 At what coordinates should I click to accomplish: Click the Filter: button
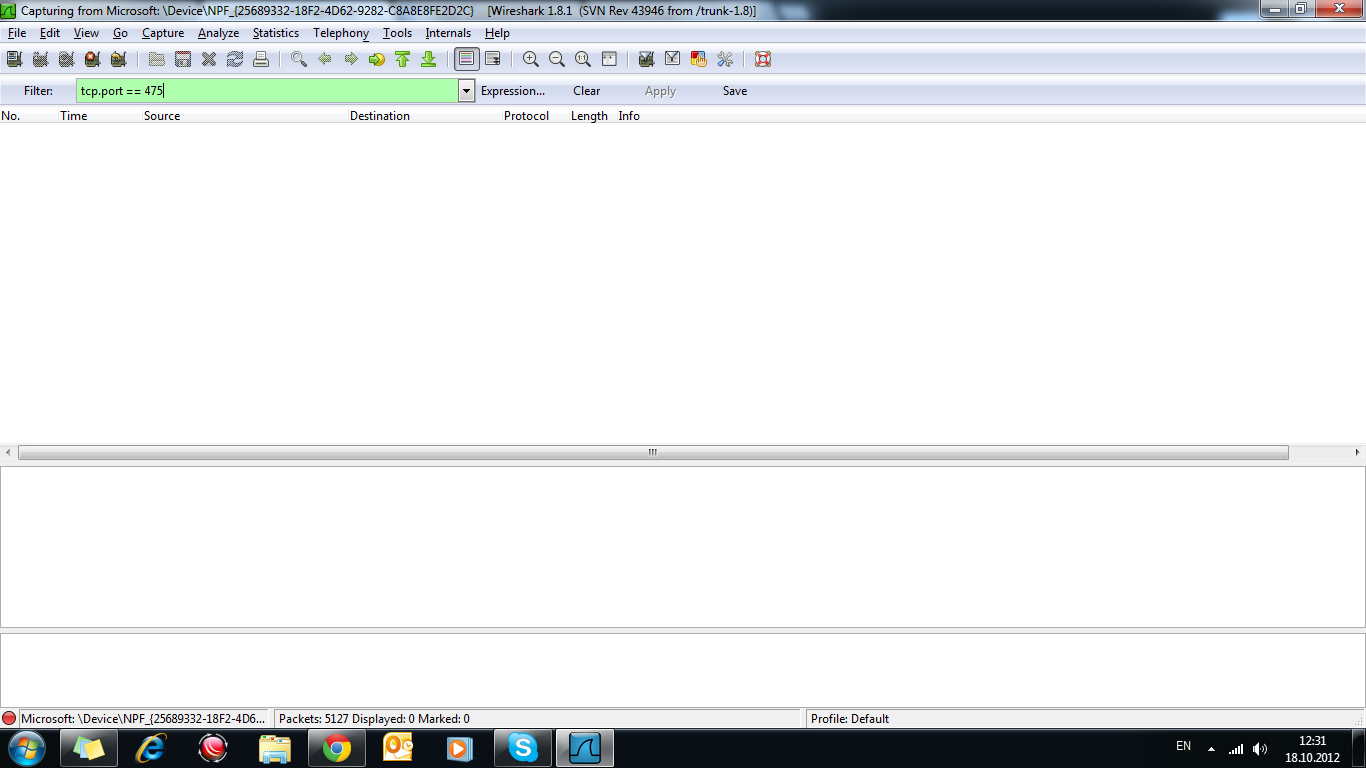click(39, 91)
